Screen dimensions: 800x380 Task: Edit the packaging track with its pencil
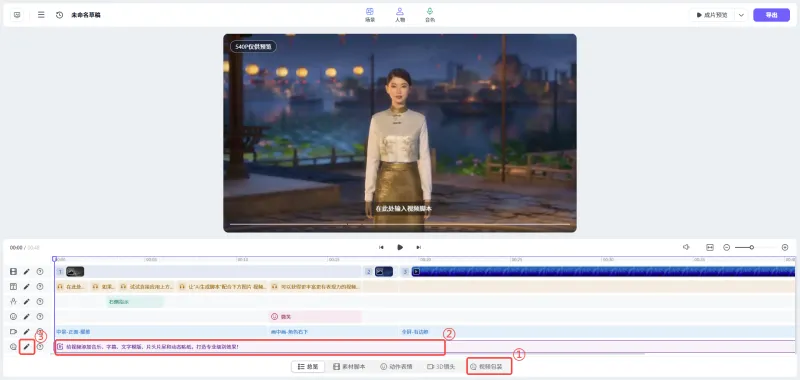tap(27, 347)
